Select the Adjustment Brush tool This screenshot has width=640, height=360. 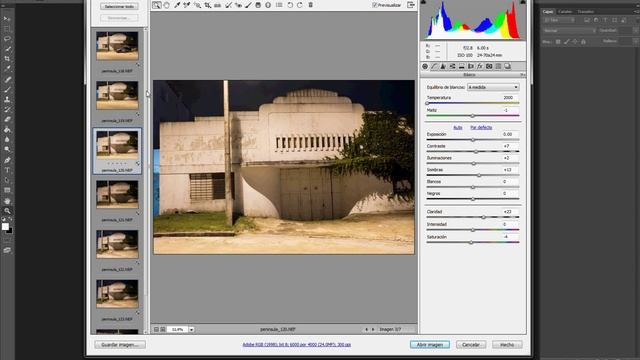click(x=248, y=5)
